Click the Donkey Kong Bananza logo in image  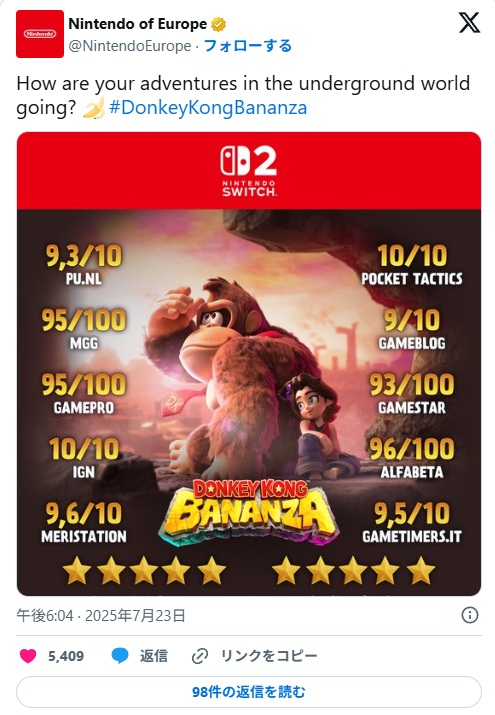tap(248, 513)
